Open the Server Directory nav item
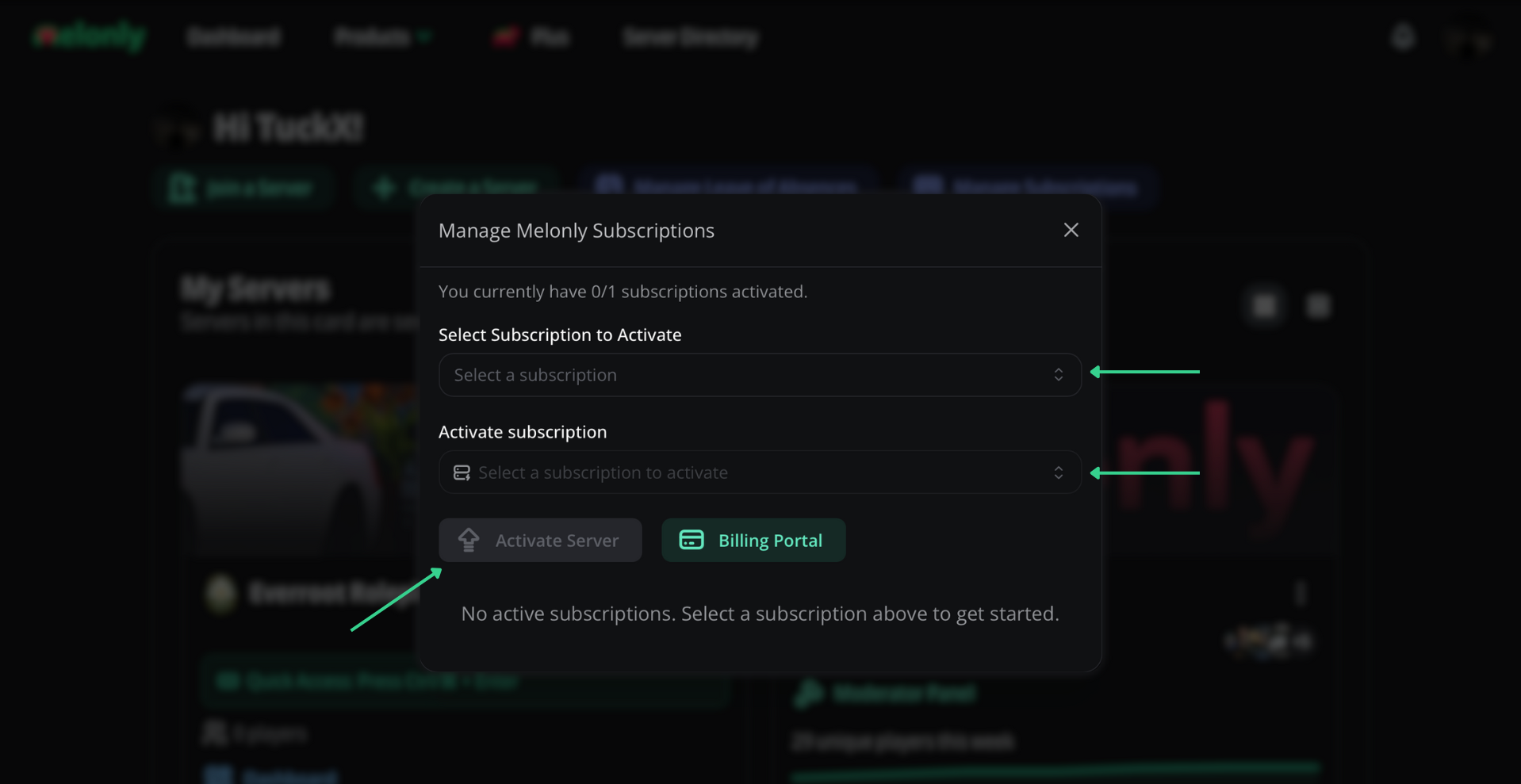 (x=690, y=36)
